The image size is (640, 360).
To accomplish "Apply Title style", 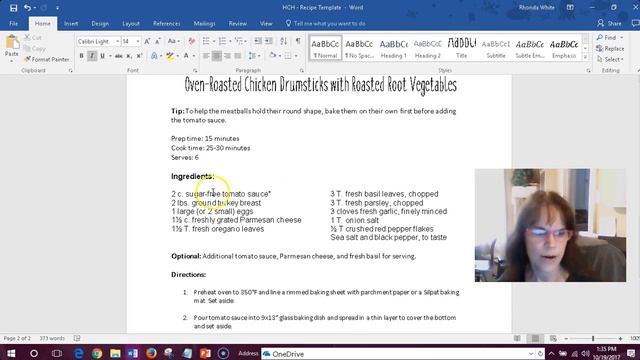I will click(x=462, y=48).
